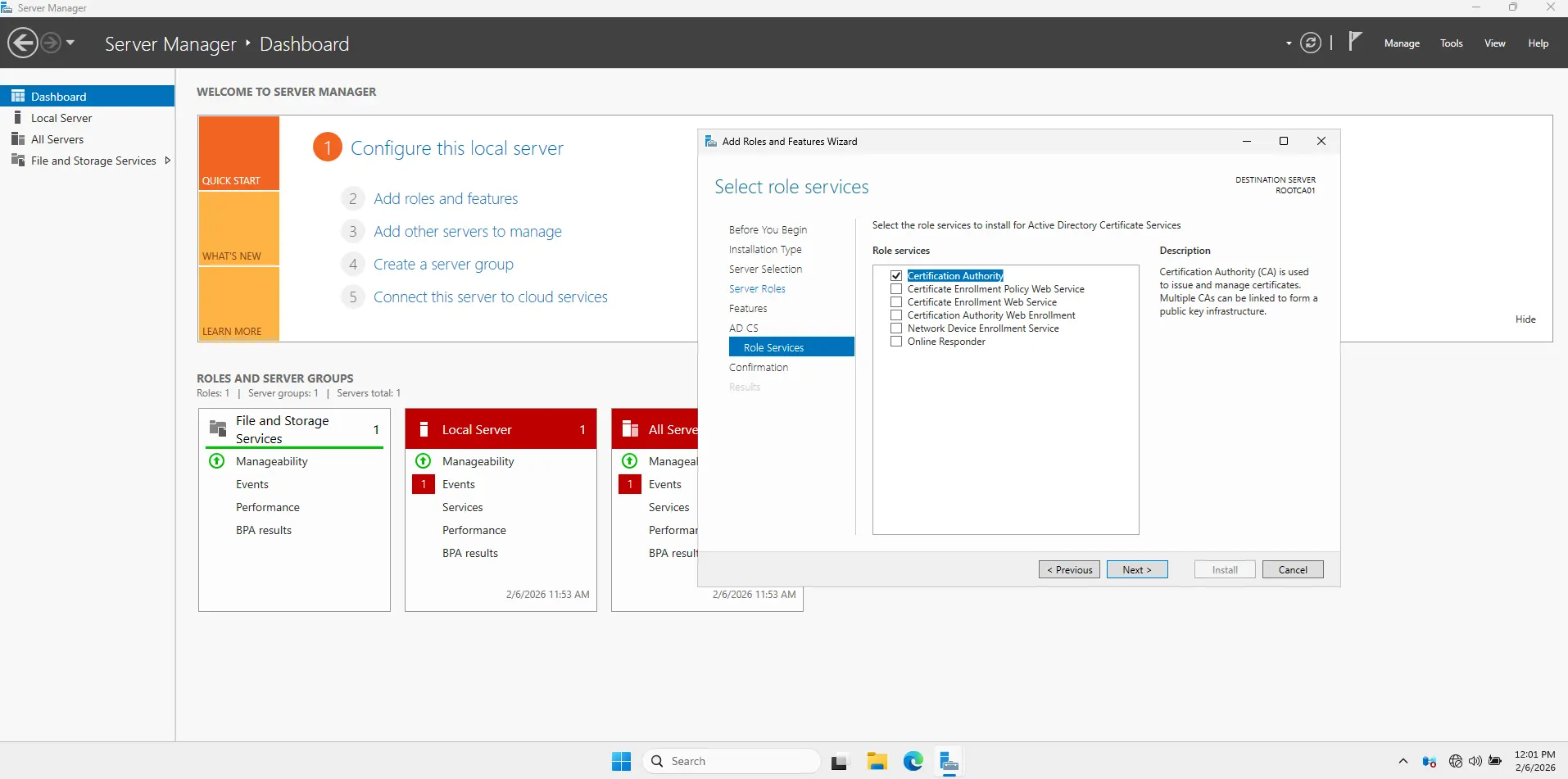This screenshot has height=779, width=1568.
Task: Uncheck the Certification Authority checkbox
Action: [896, 276]
